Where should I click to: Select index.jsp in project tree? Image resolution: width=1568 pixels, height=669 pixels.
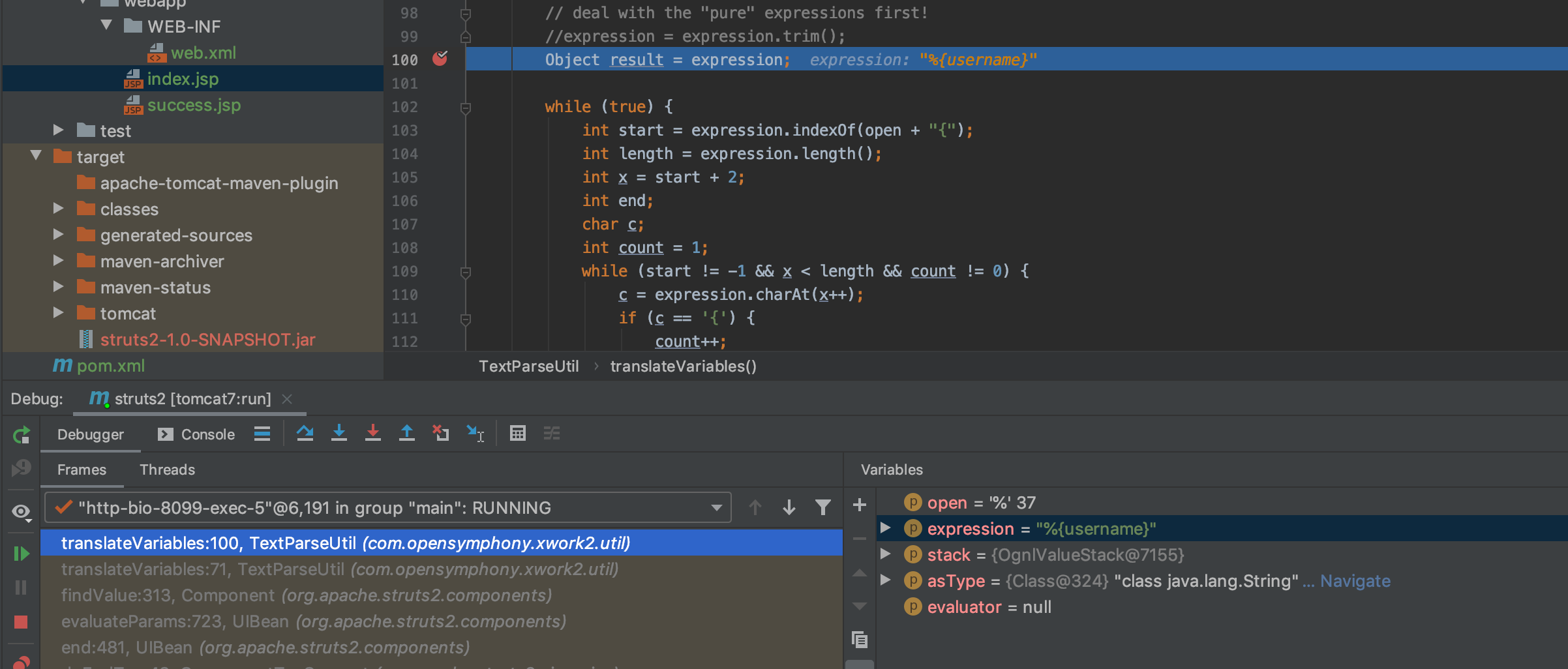pos(183,78)
